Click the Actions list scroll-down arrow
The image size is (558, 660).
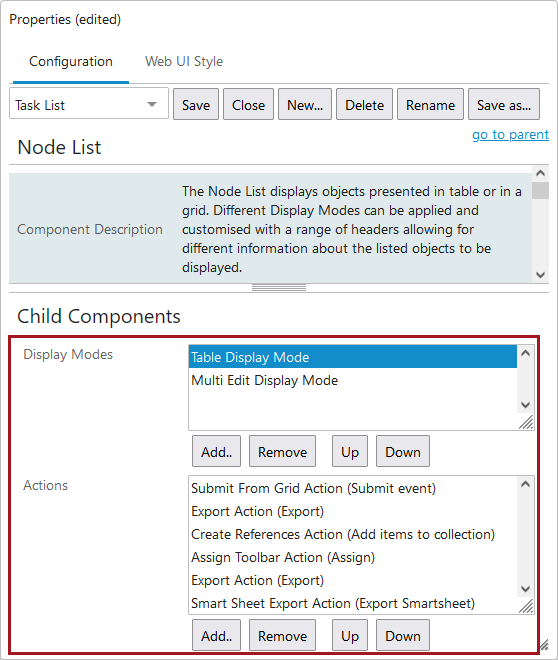525,588
